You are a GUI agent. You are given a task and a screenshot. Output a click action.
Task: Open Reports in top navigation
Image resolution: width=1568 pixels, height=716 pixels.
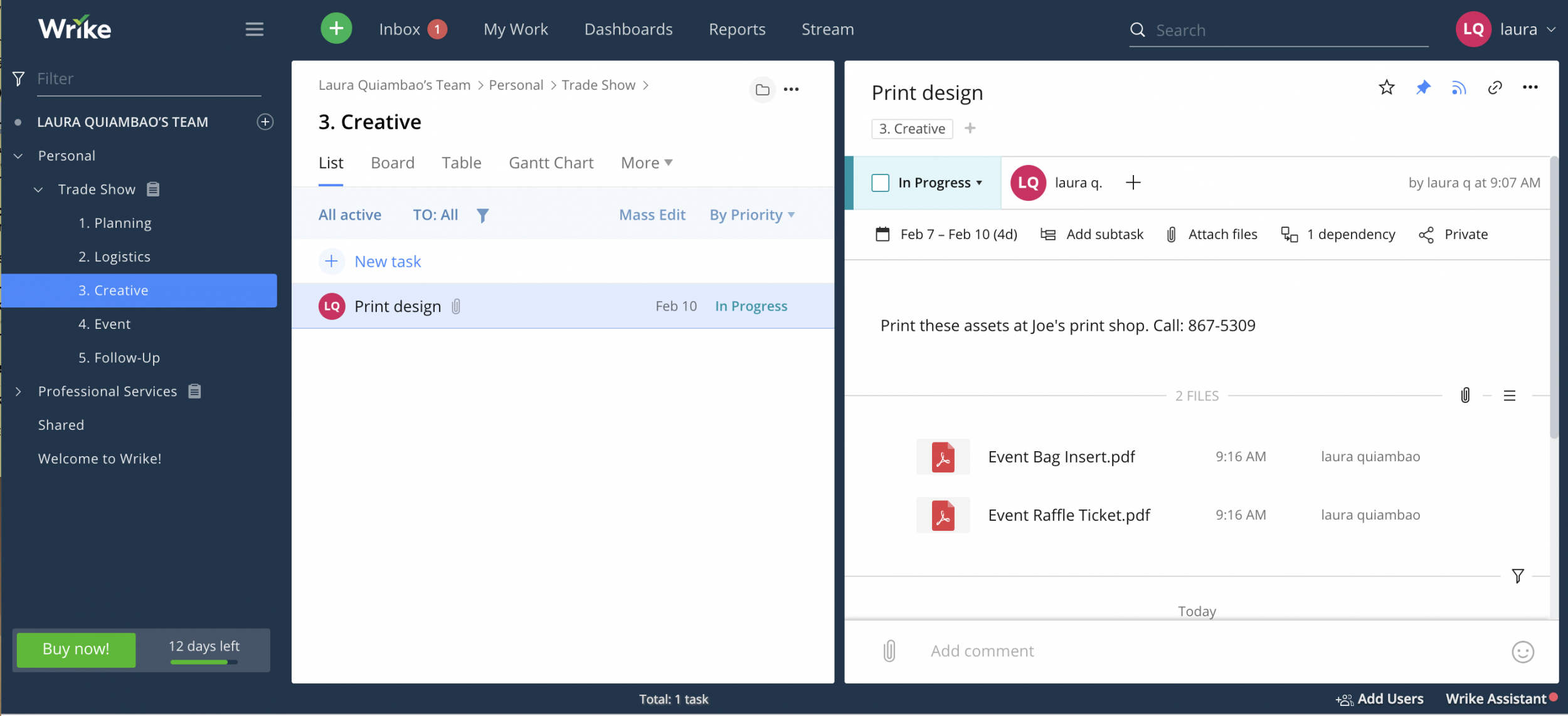[737, 29]
